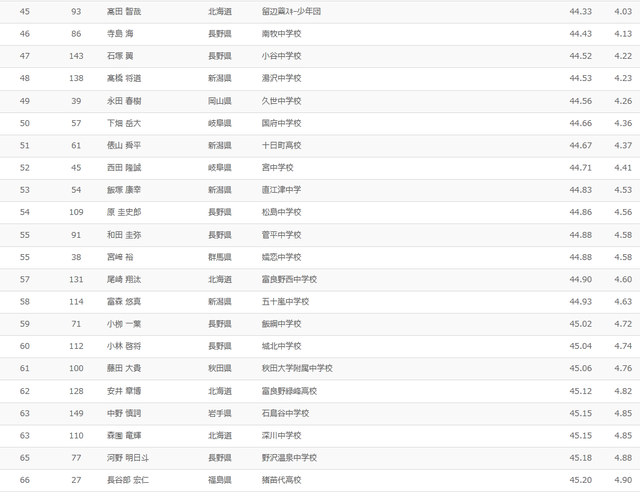Image resolution: width=640 pixels, height=492 pixels.
Task: Select school 城北中学校
Action: pos(282,346)
